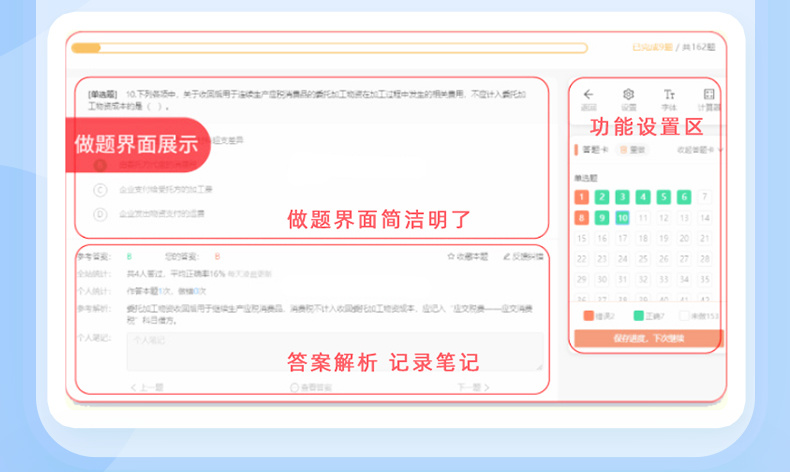790x472 pixels.
Task: Select the 答题卡 tab label
Action: tap(595, 150)
